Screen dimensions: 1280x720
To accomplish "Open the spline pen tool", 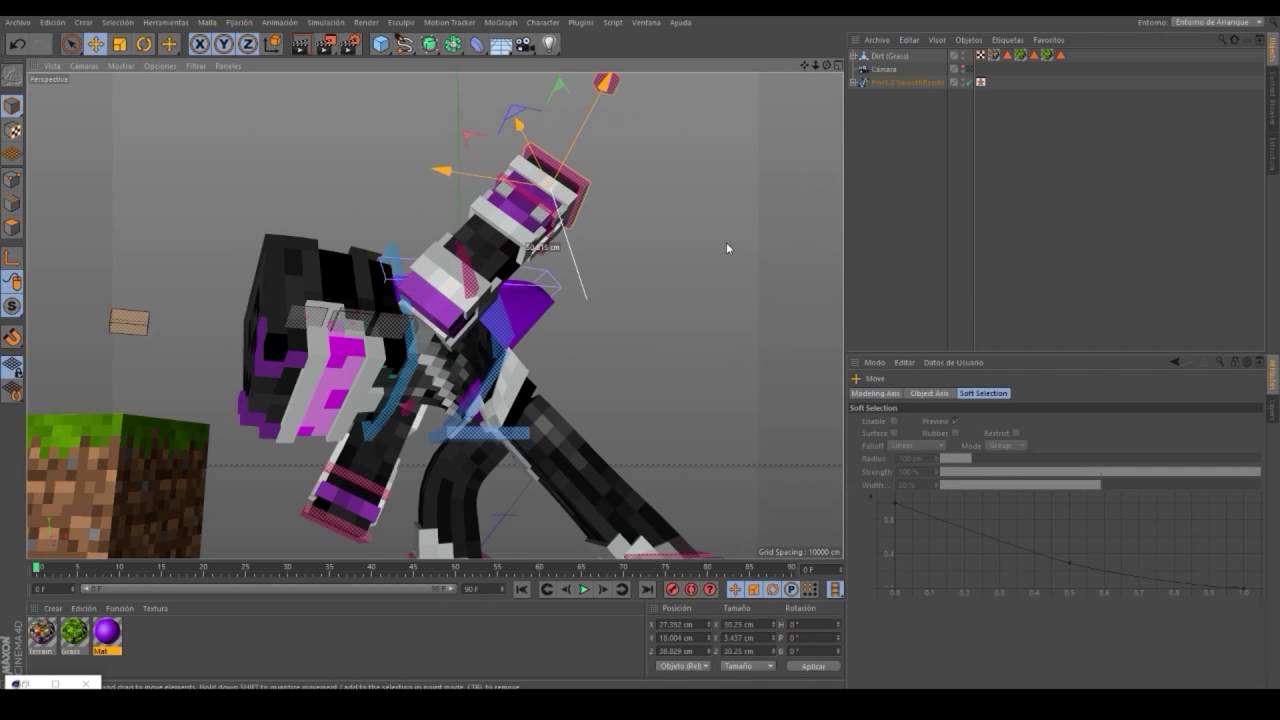I will [x=405, y=44].
